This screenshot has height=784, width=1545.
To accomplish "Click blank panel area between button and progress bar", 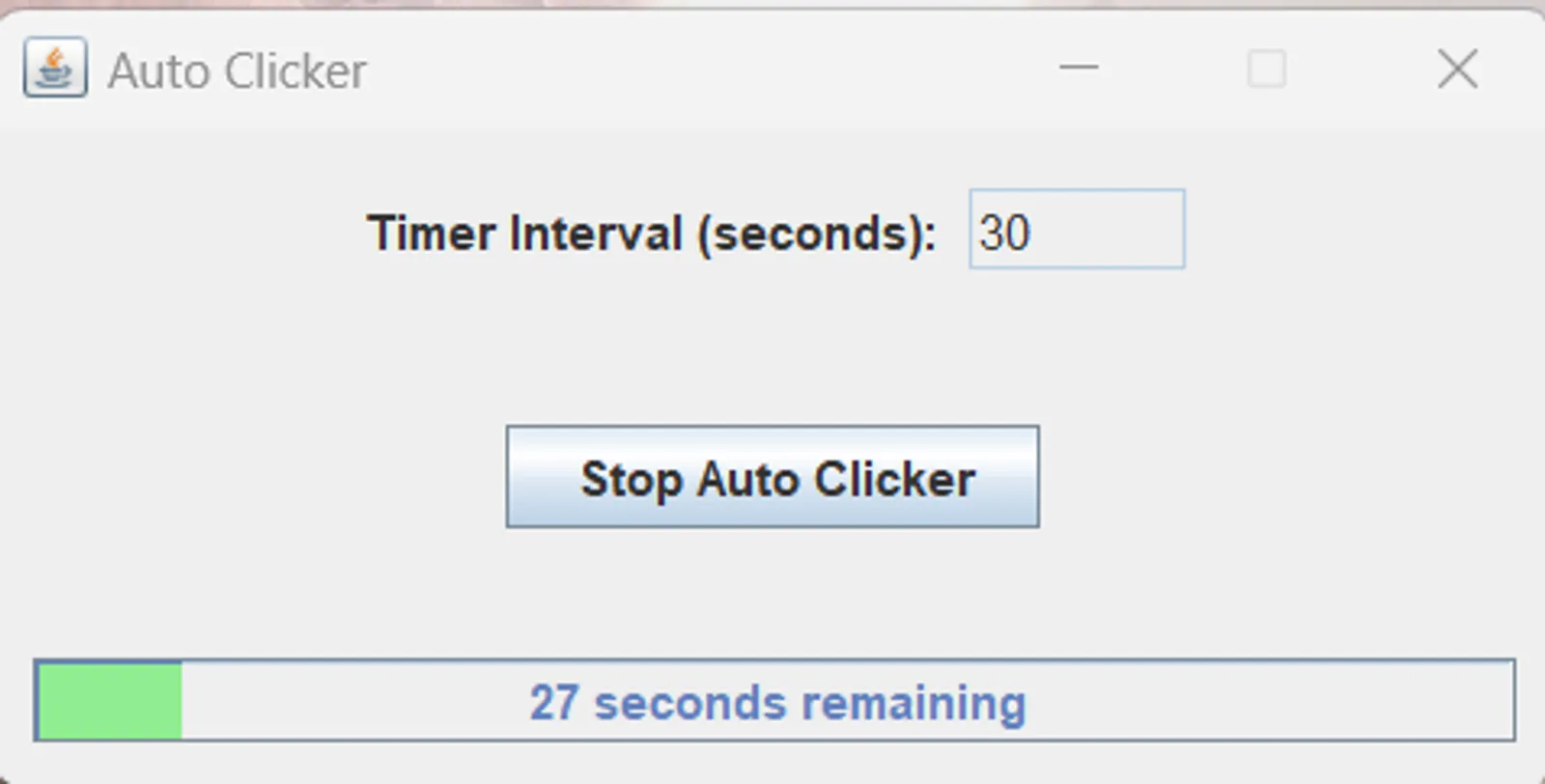I will (x=772, y=594).
